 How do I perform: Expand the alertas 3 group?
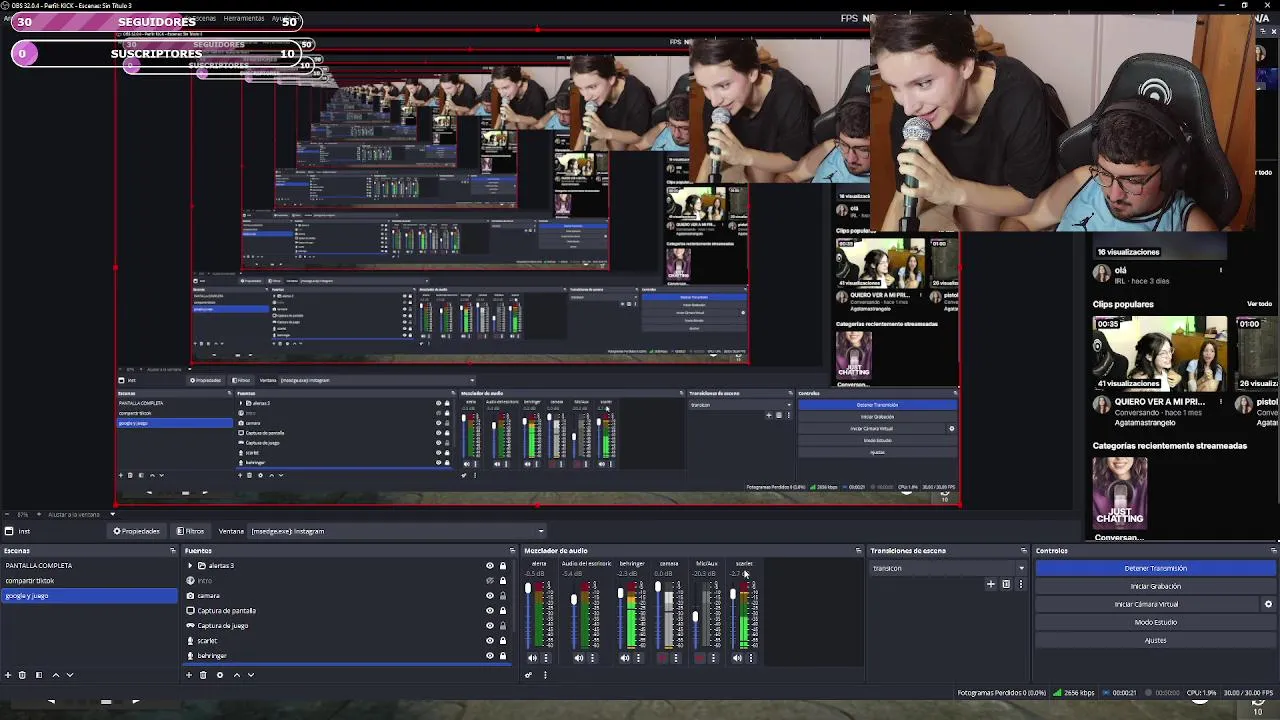[189, 566]
